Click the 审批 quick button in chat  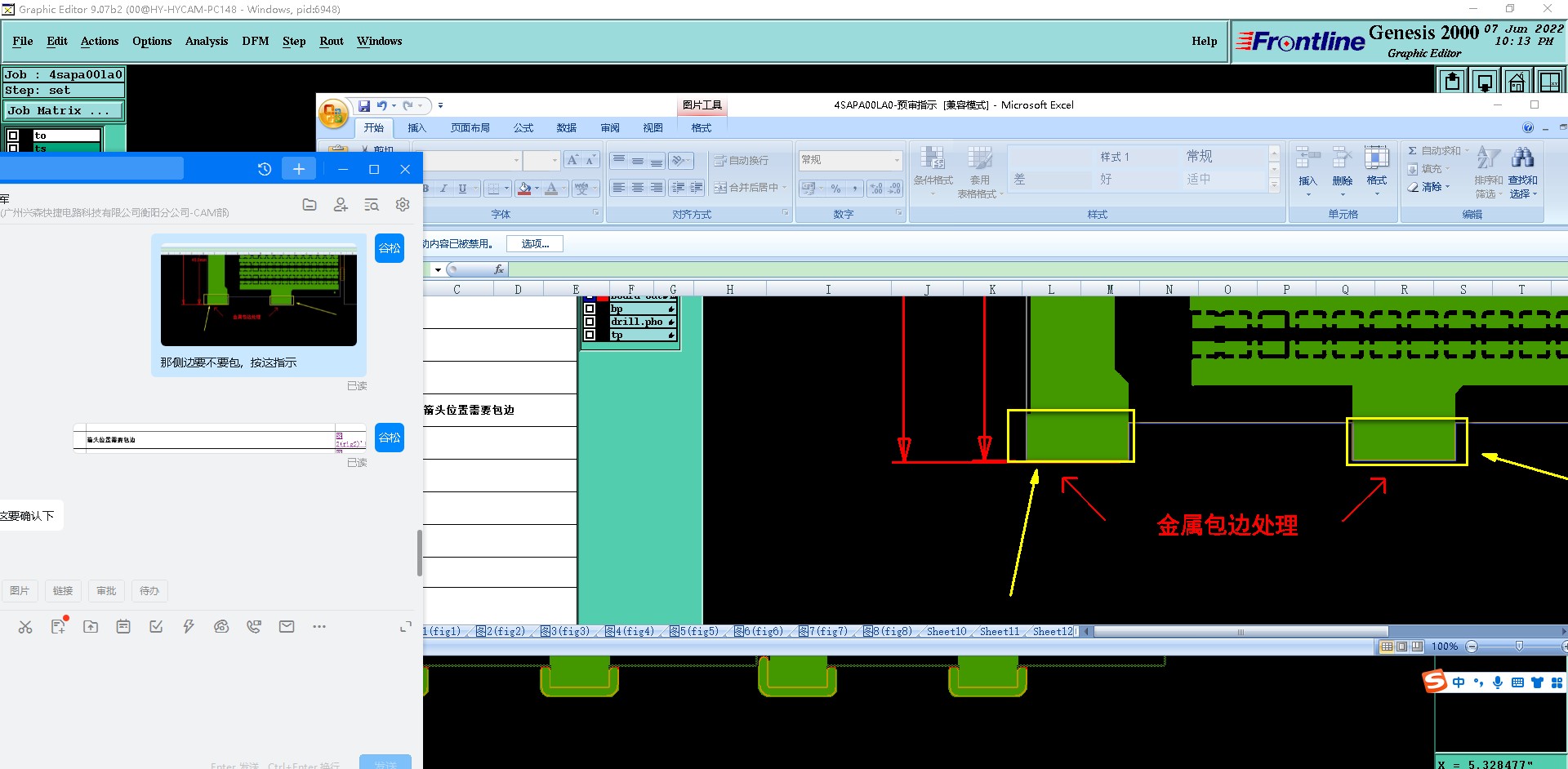(106, 590)
